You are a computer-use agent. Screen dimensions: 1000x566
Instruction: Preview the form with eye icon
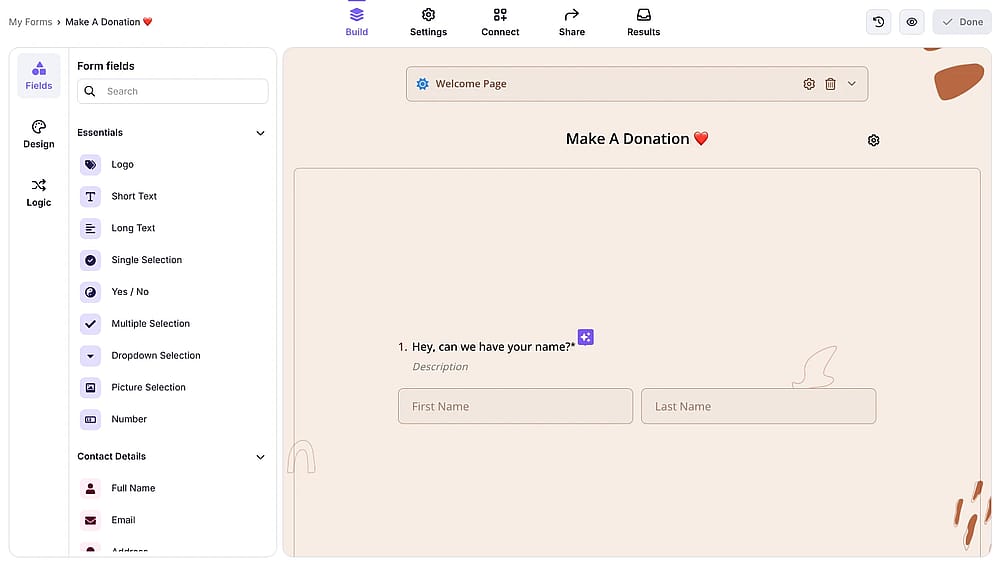(x=911, y=22)
